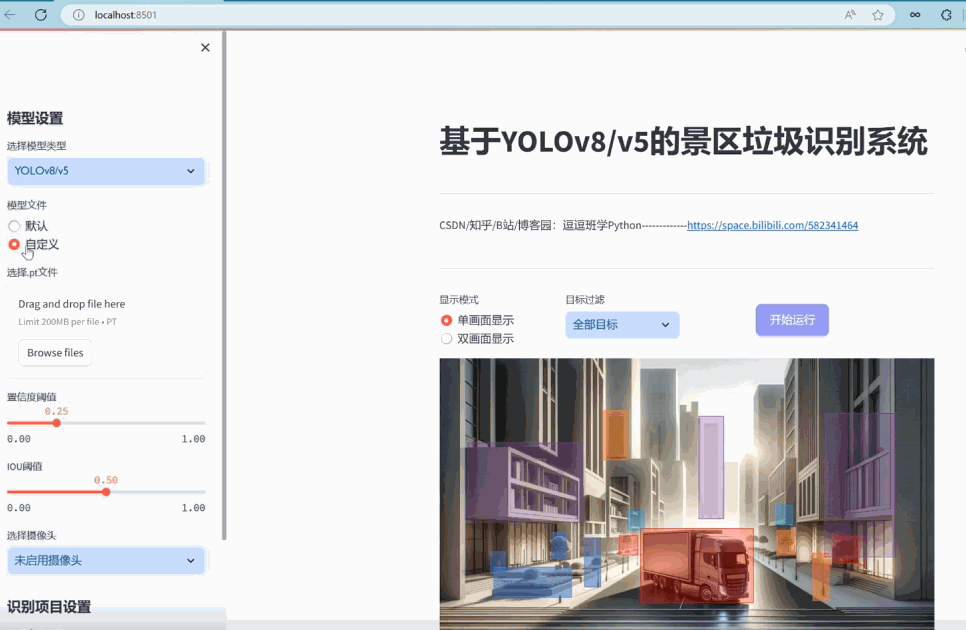Click the browser back navigation arrow

[10, 14]
